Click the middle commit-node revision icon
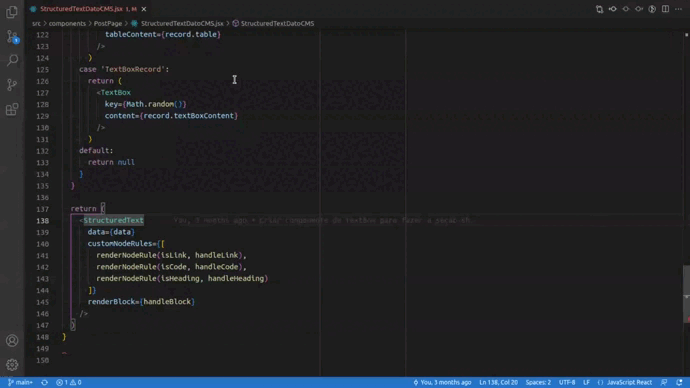 626,9
